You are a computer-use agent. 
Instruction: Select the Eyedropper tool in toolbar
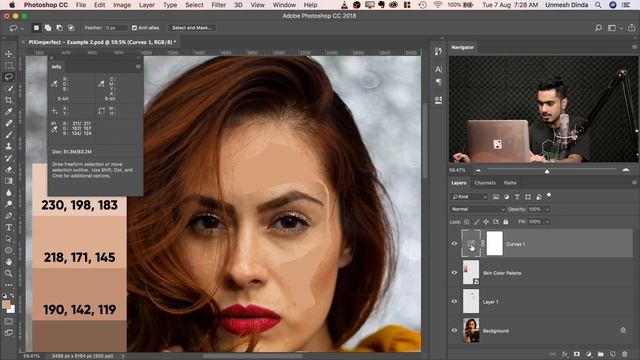[9, 111]
